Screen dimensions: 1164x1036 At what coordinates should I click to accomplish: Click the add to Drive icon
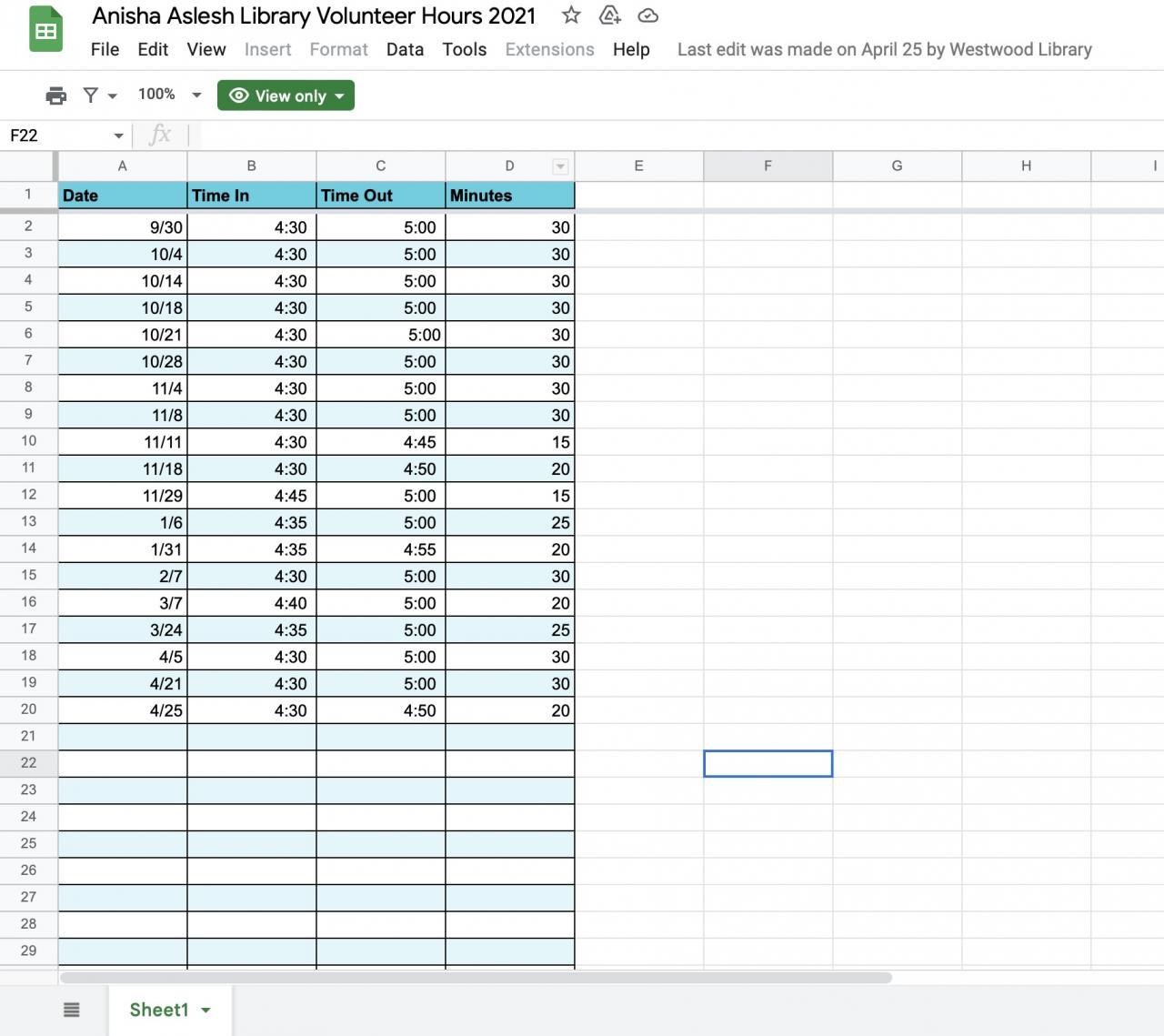coord(609,15)
